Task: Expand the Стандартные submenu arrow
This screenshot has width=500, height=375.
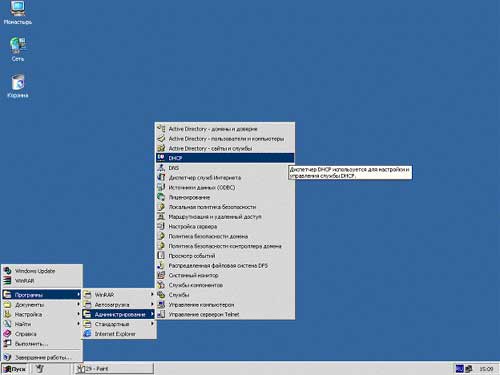Action: pos(152,324)
